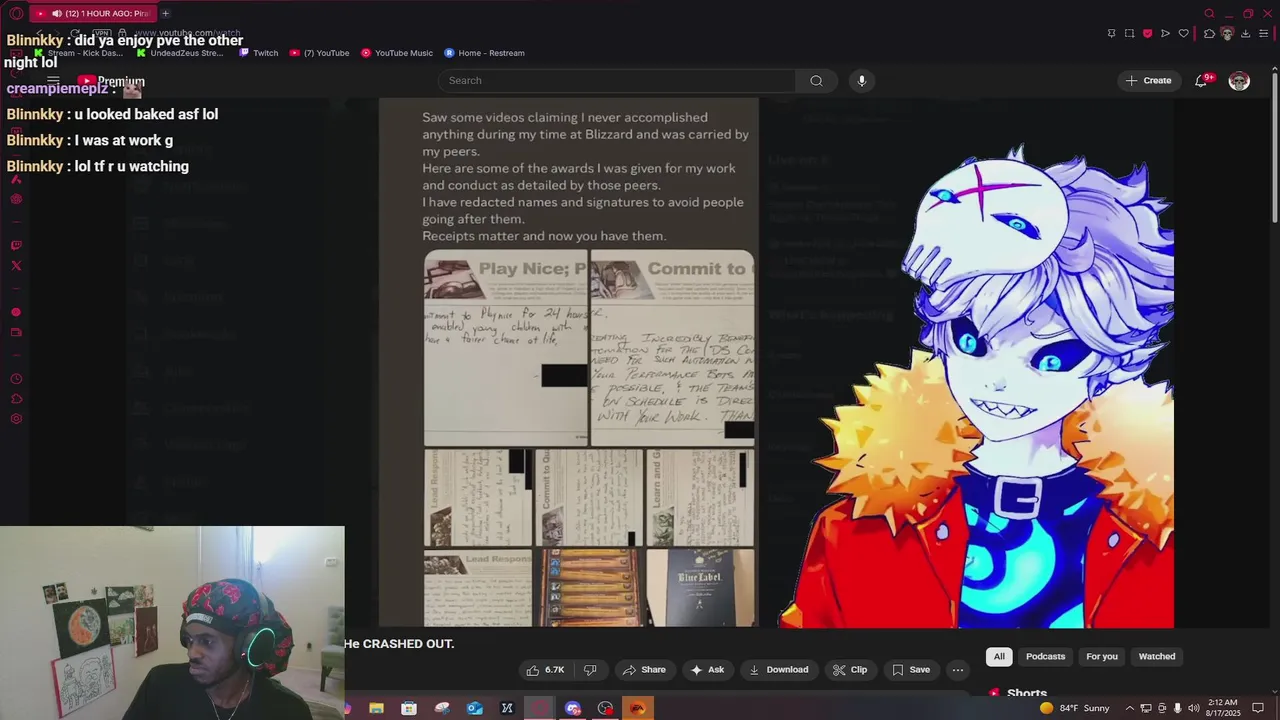This screenshot has width=1280, height=720.
Task: Take a snapshot with the capture icon
Action: 1129,33
